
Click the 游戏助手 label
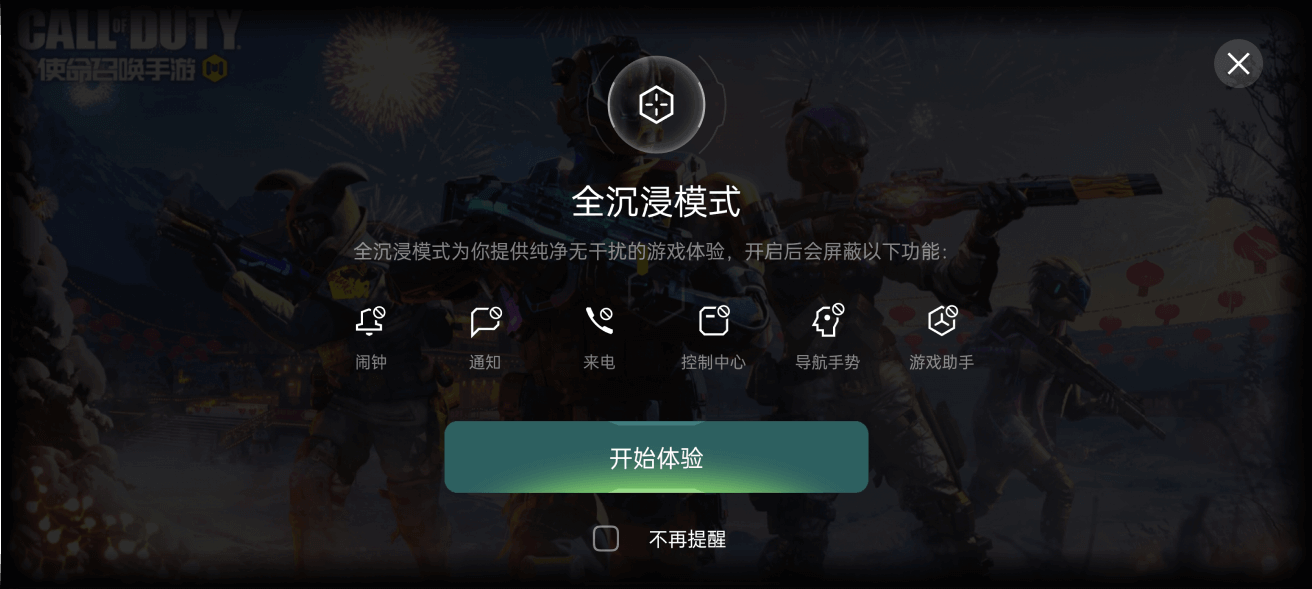(941, 362)
